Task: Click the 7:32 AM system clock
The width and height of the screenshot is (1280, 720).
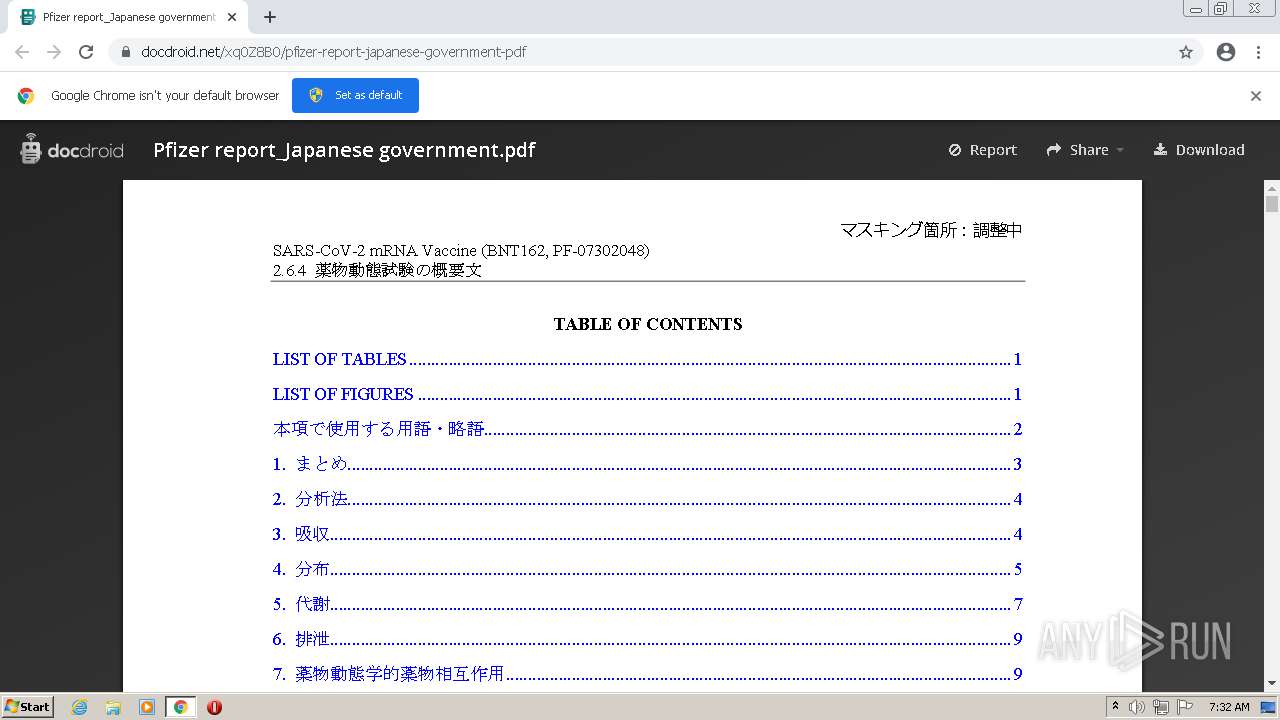Action: tap(1229, 707)
